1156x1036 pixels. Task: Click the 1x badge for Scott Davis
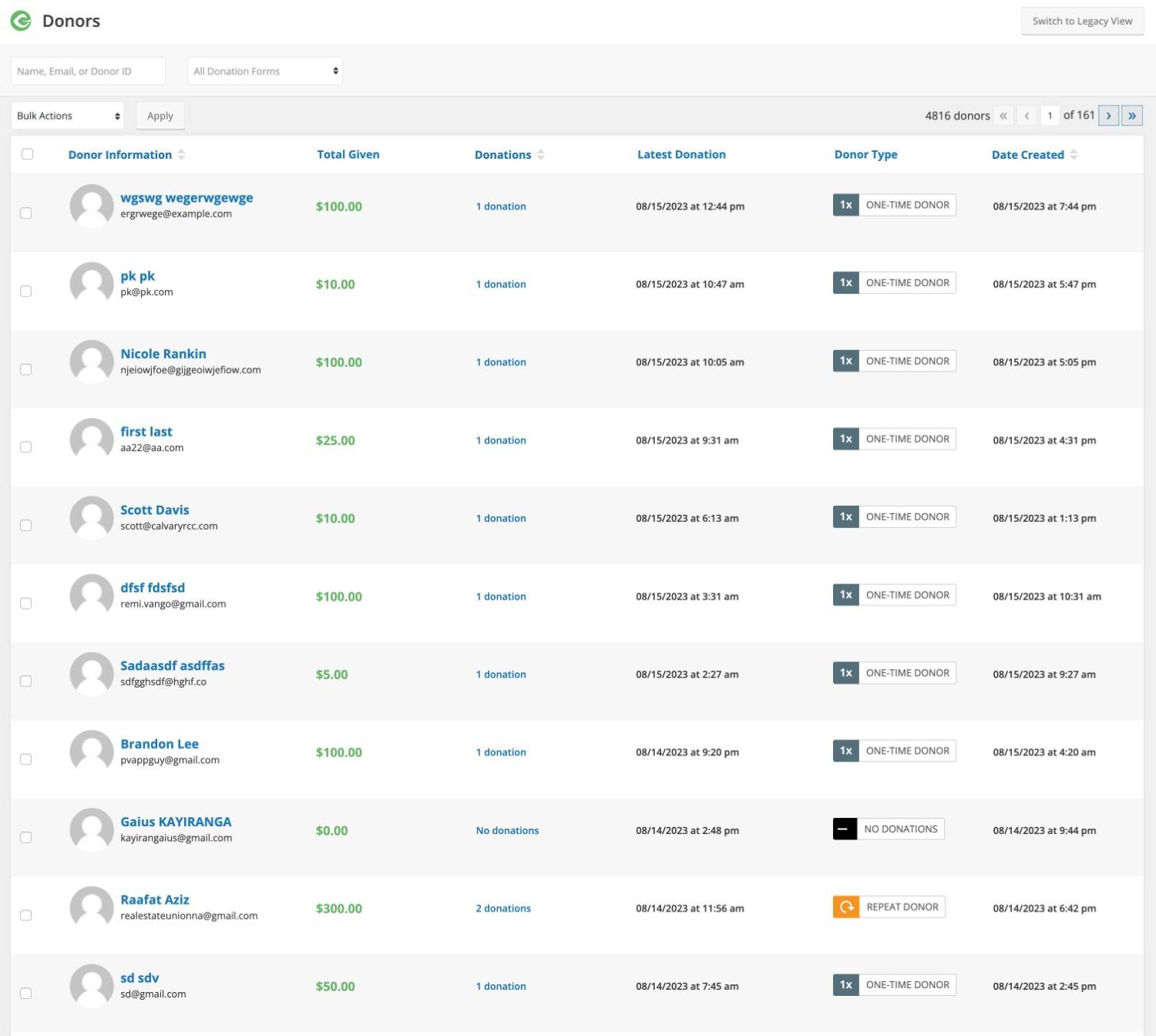coord(845,517)
